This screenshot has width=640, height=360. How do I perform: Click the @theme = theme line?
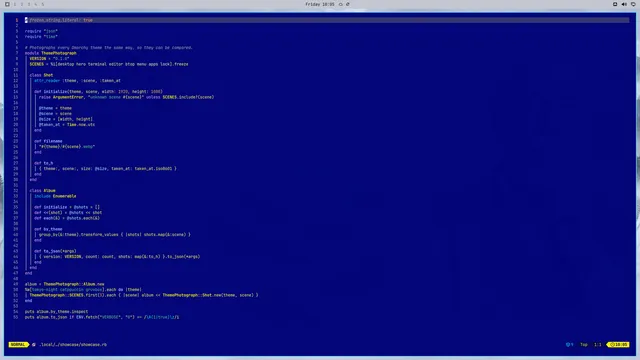[x=55, y=108]
